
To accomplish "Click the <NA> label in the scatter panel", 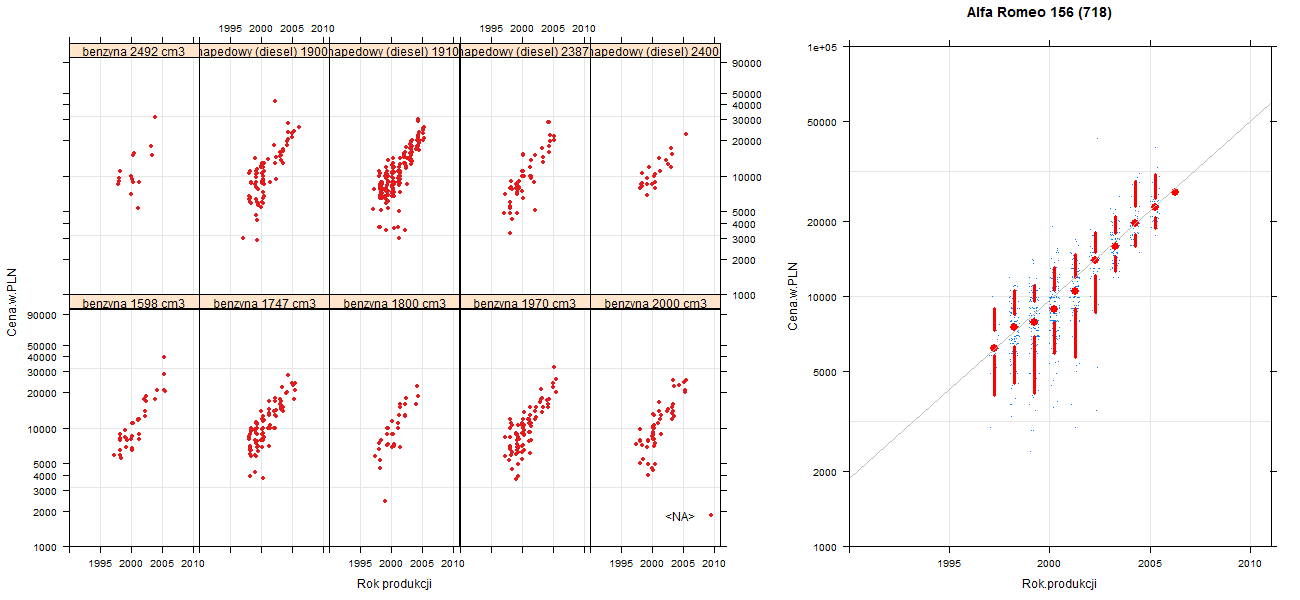I will click(x=680, y=516).
